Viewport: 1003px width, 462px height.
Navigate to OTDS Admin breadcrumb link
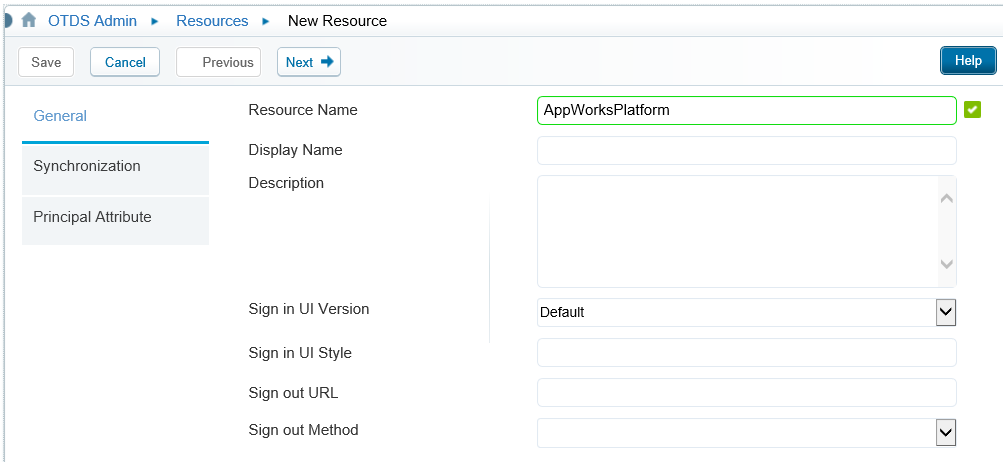[x=92, y=21]
